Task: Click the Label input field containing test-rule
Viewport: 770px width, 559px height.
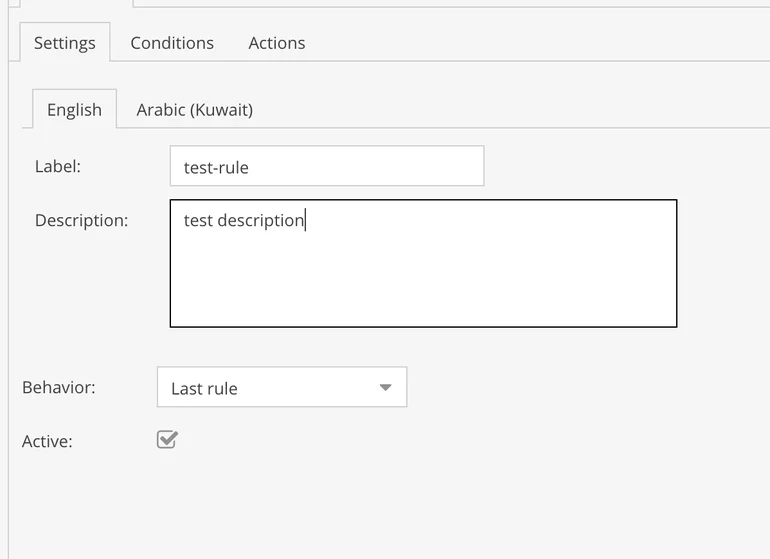Action: (x=327, y=166)
